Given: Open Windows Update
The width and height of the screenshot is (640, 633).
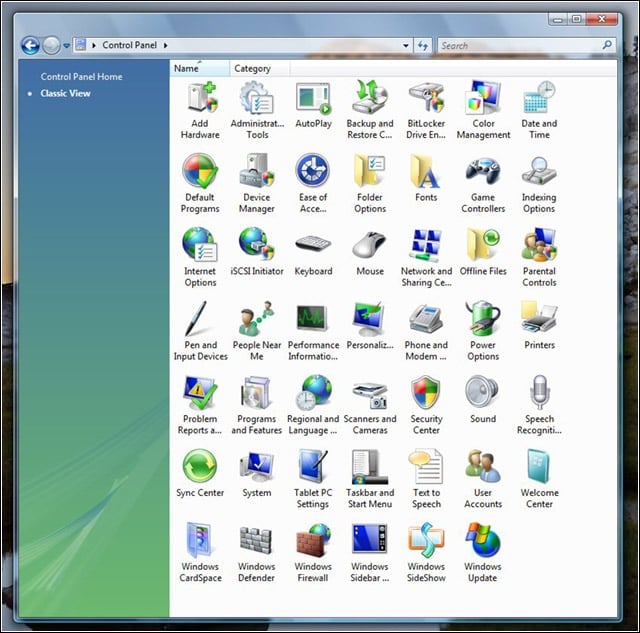Looking at the screenshot, I should [483, 553].
